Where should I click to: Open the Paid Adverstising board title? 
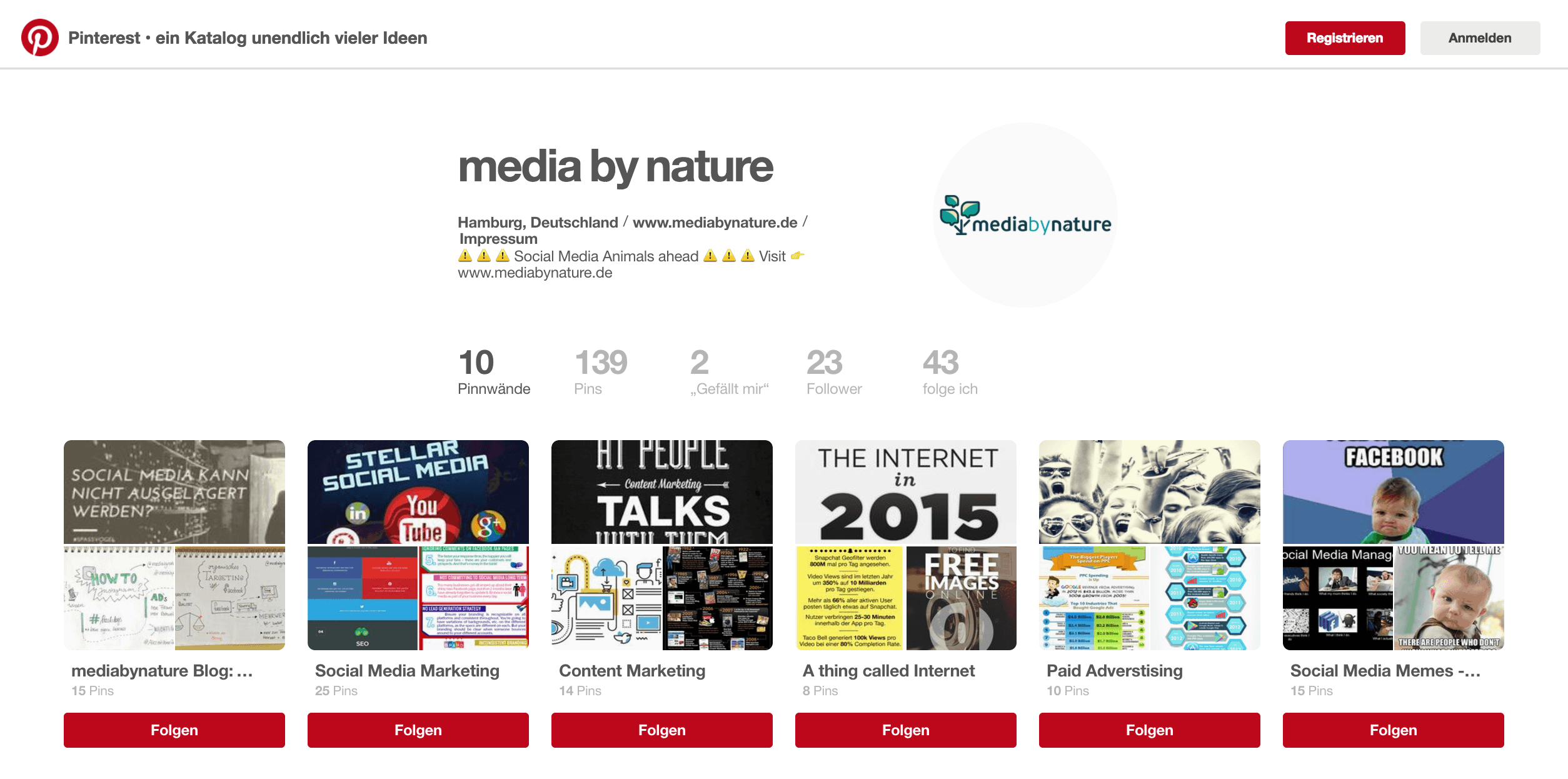1115,671
